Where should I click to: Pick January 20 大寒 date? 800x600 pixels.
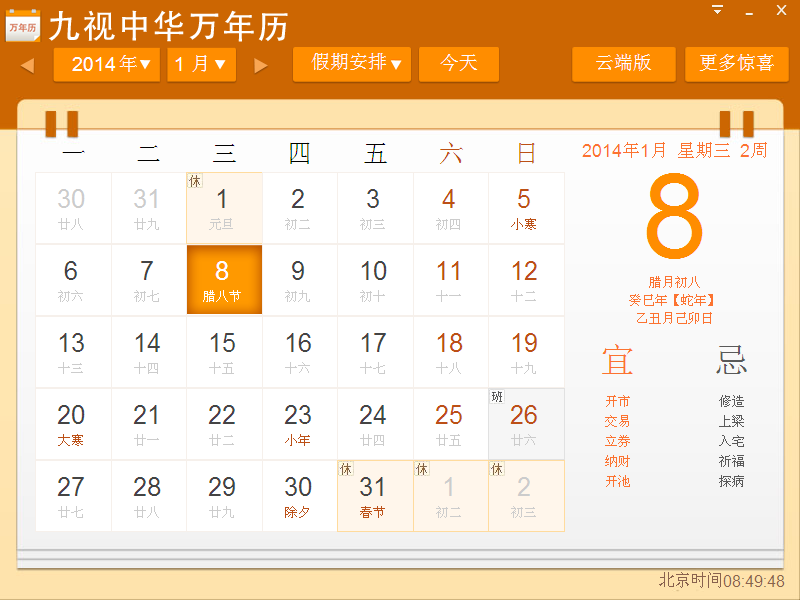[x=73, y=424]
